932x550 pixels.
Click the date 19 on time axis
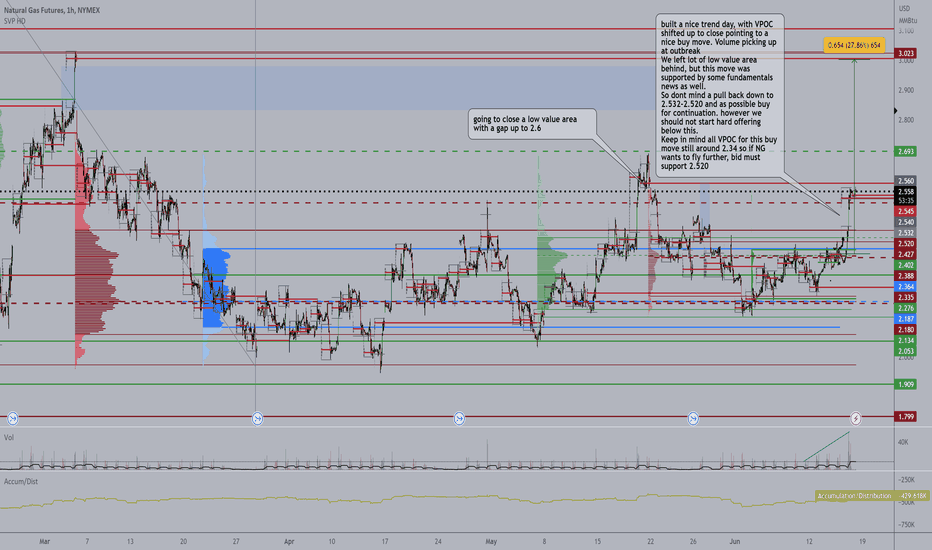862,541
